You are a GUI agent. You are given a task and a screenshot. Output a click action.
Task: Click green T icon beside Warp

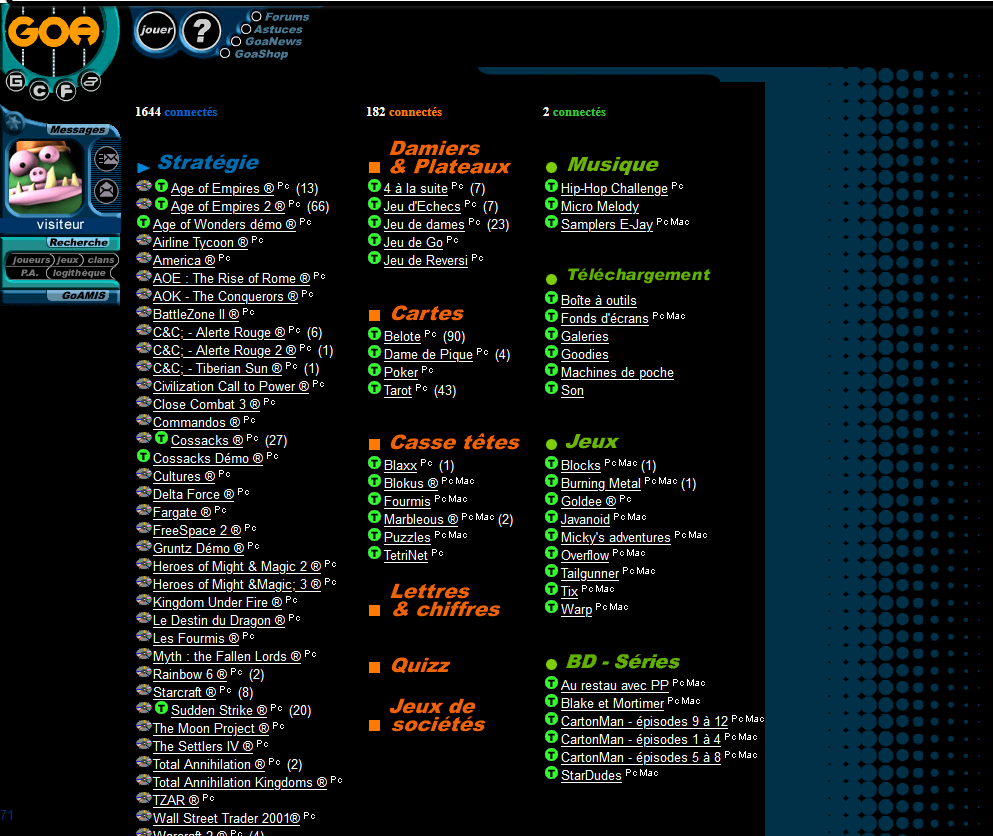point(552,607)
